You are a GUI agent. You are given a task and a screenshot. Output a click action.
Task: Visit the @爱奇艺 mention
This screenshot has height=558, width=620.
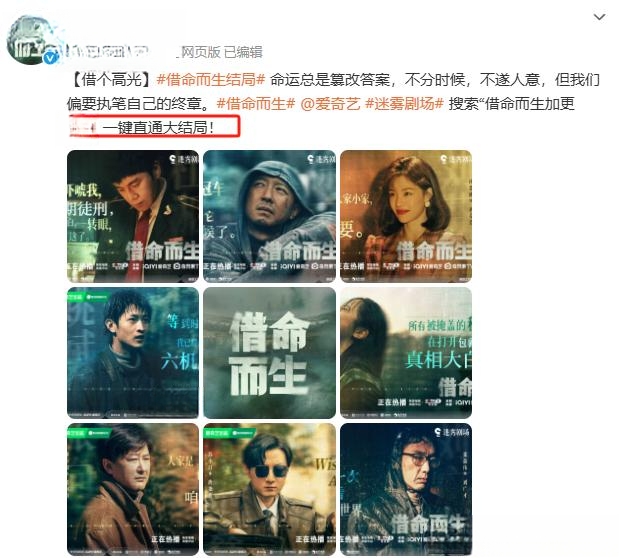(331, 104)
